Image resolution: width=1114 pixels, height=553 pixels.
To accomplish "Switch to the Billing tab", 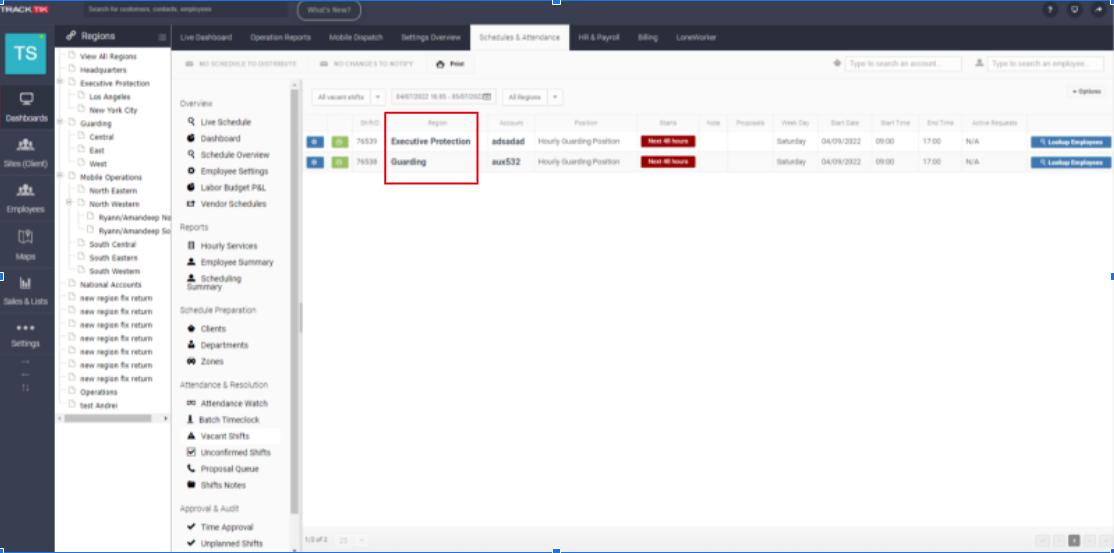I will [x=647, y=38].
